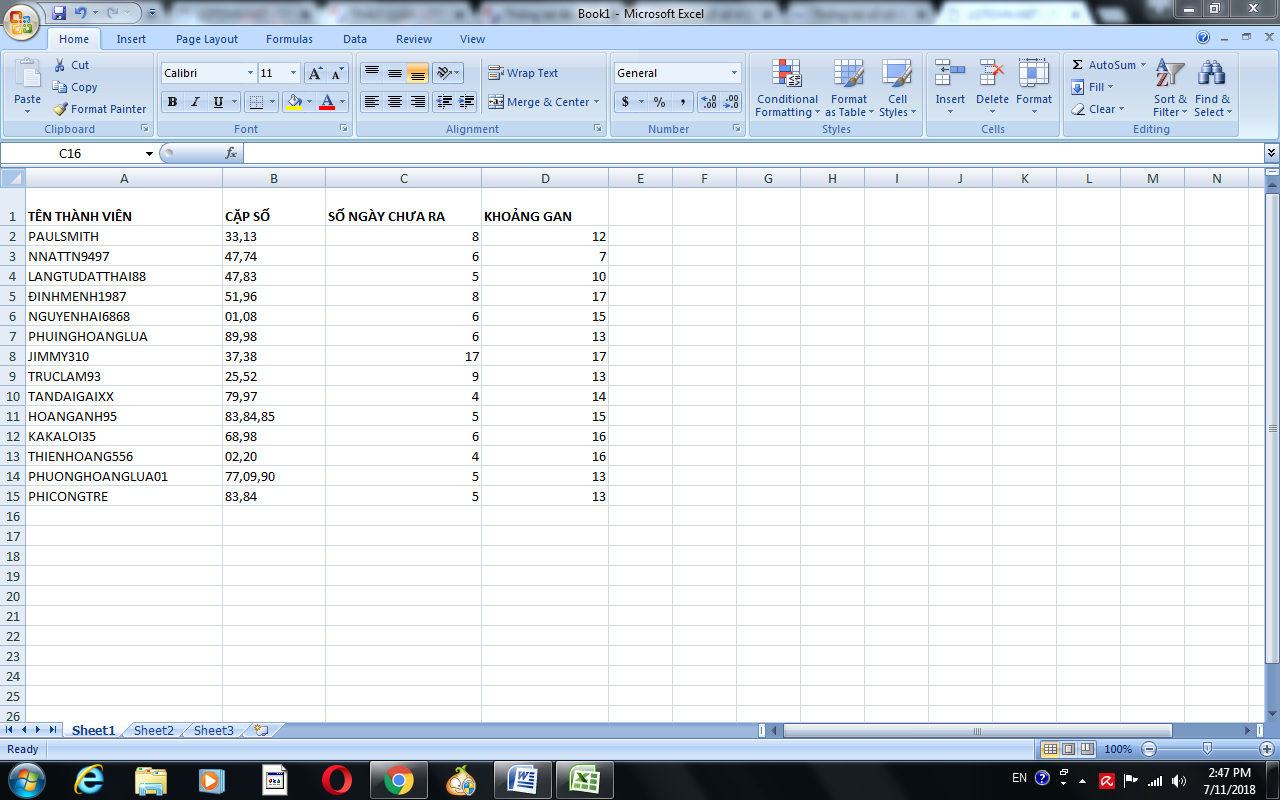This screenshot has width=1280, height=800.
Task: Click the Conditional Formatting icon
Action: coord(787,74)
